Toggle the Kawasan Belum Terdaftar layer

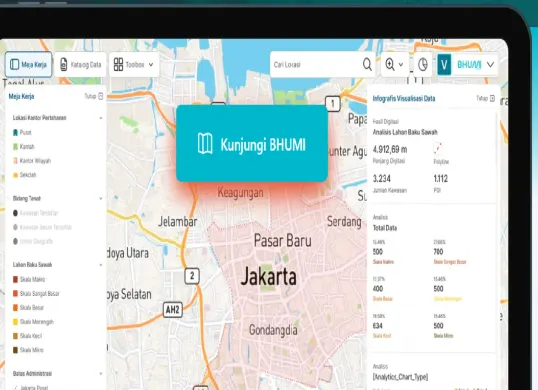42,227
